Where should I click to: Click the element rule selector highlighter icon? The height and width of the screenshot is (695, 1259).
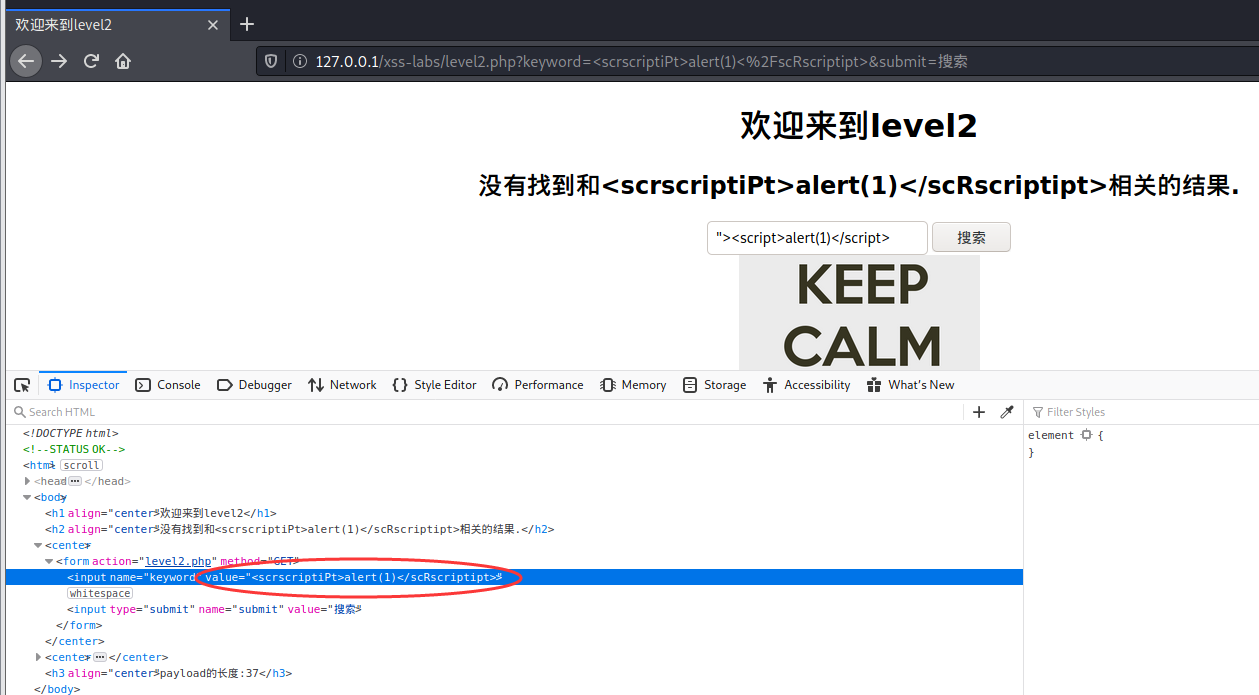click(1086, 436)
